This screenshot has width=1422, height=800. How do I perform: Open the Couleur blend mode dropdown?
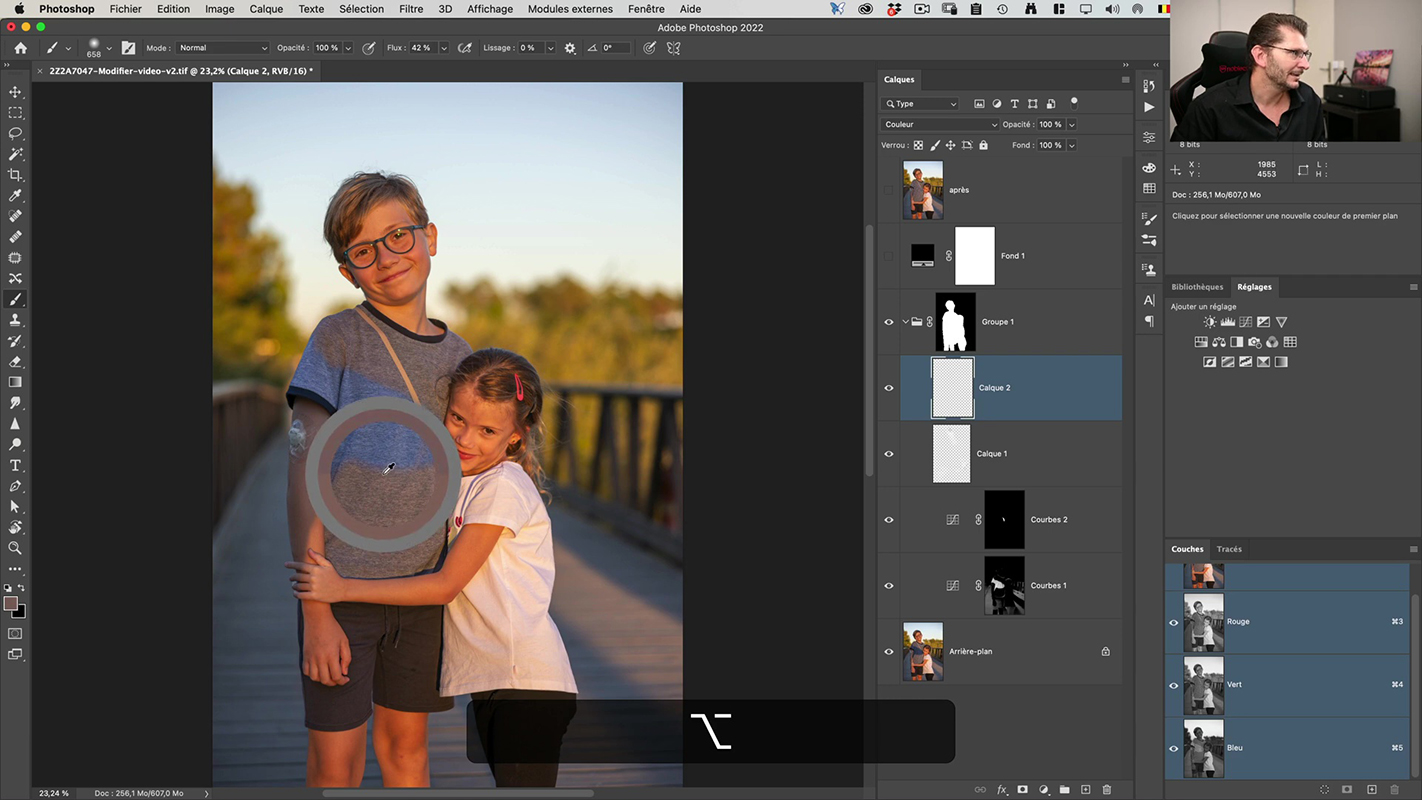click(x=939, y=125)
